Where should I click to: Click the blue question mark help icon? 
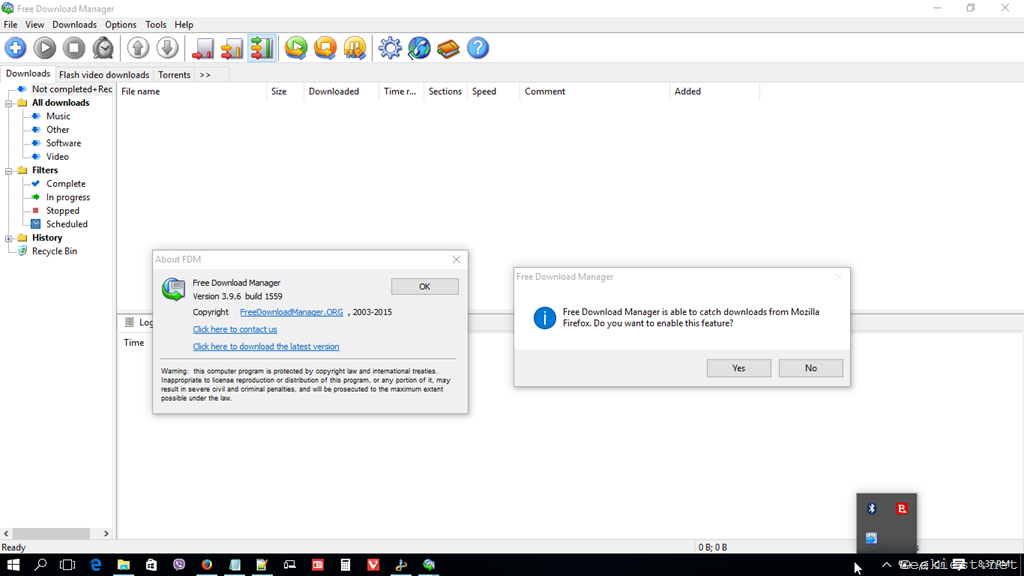(x=478, y=47)
